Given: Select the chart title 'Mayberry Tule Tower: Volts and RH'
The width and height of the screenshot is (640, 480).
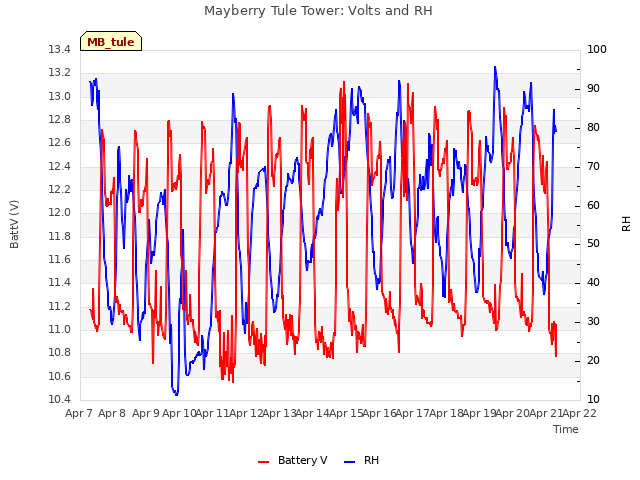Looking at the screenshot, I should [x=318, y=10].
